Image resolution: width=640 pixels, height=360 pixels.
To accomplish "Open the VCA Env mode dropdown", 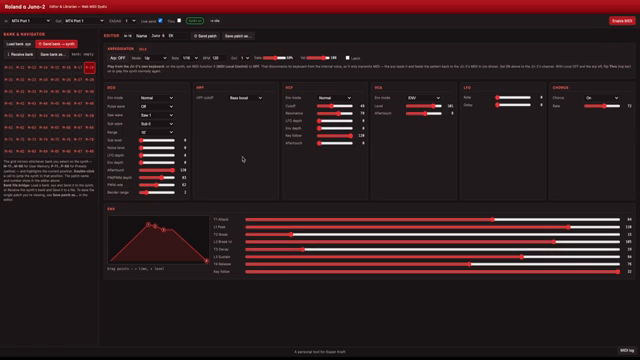I will tap(424, 98).
